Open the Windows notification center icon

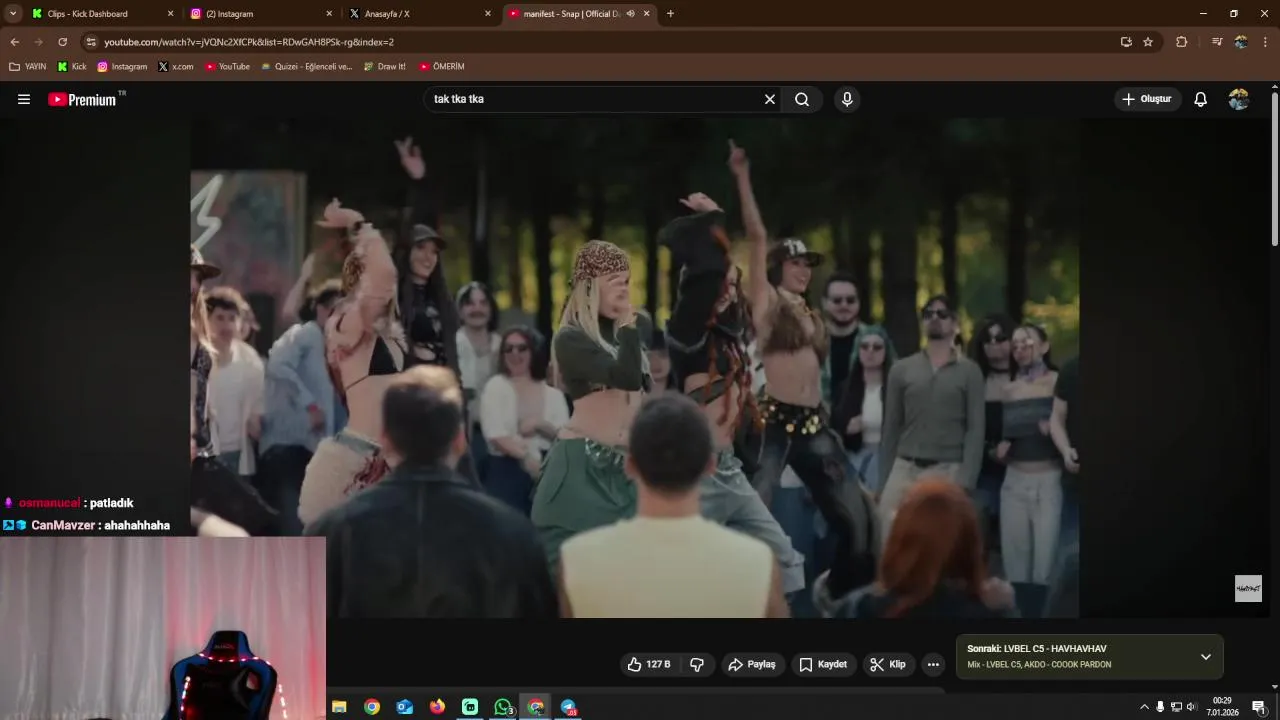[1259, 707]
